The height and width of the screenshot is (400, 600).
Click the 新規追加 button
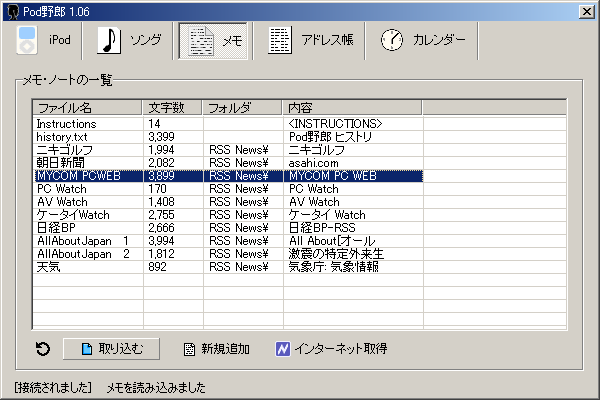217,349
